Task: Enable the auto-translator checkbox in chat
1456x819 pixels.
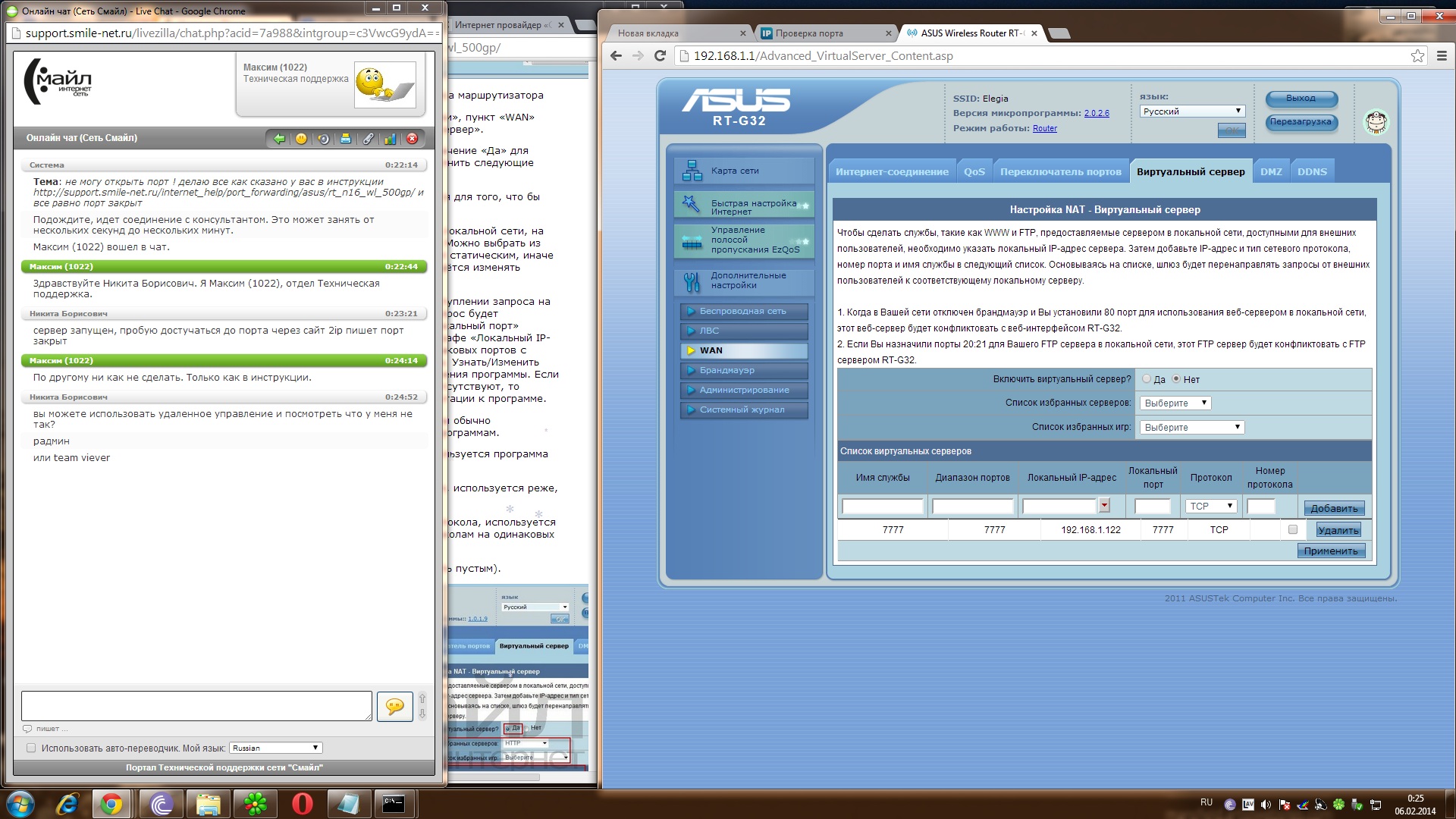Action: (31, 748)
